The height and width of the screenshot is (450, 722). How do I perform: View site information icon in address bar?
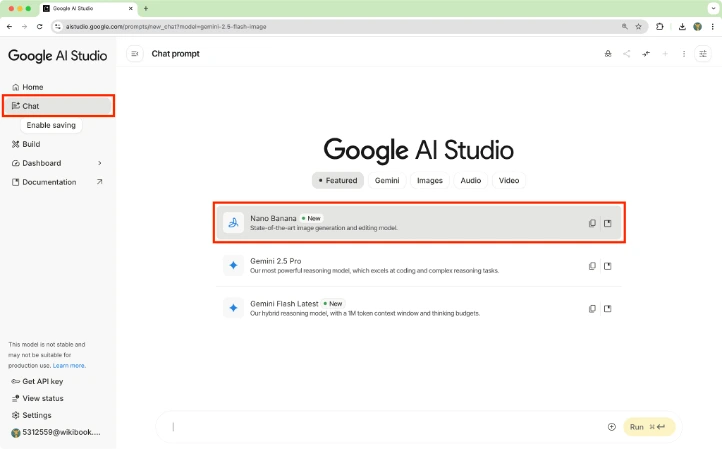(x=58, y=27)
